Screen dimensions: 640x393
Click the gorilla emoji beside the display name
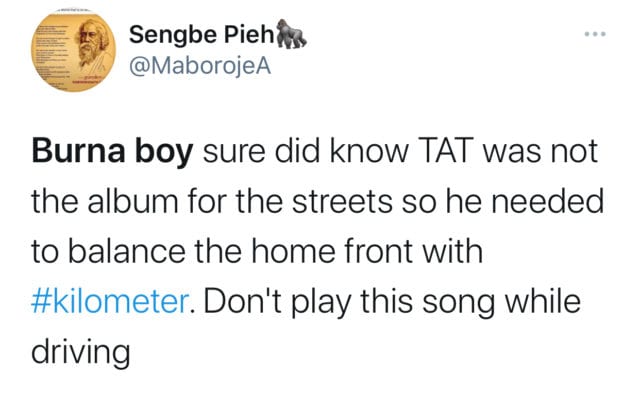(291, 34)
